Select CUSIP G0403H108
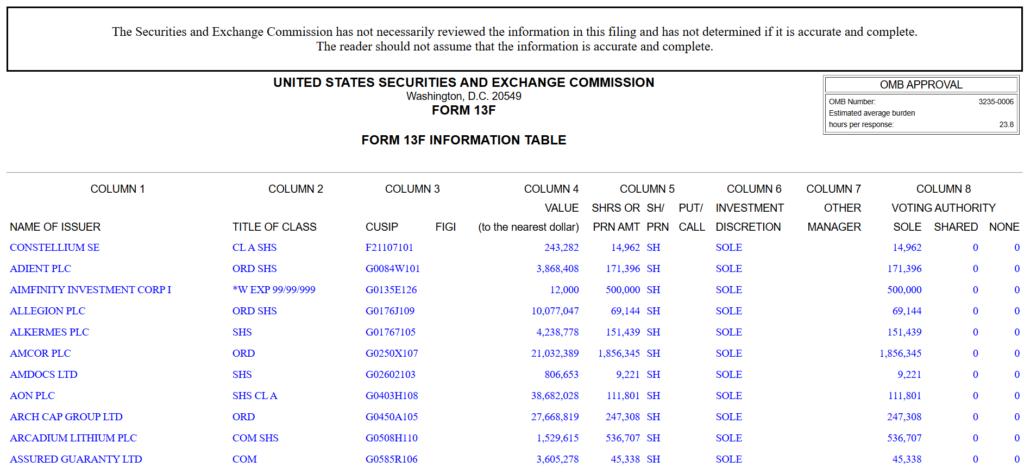This screenshot has height=474, width=1024. tap(392, 396)
